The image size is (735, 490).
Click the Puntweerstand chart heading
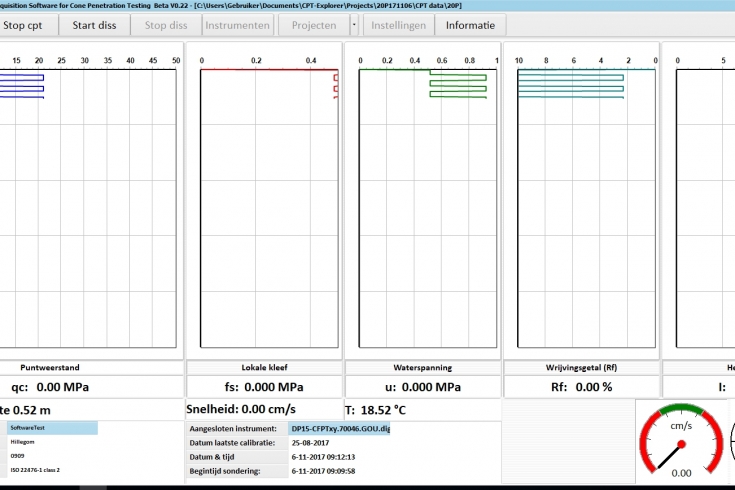point(50,368)
